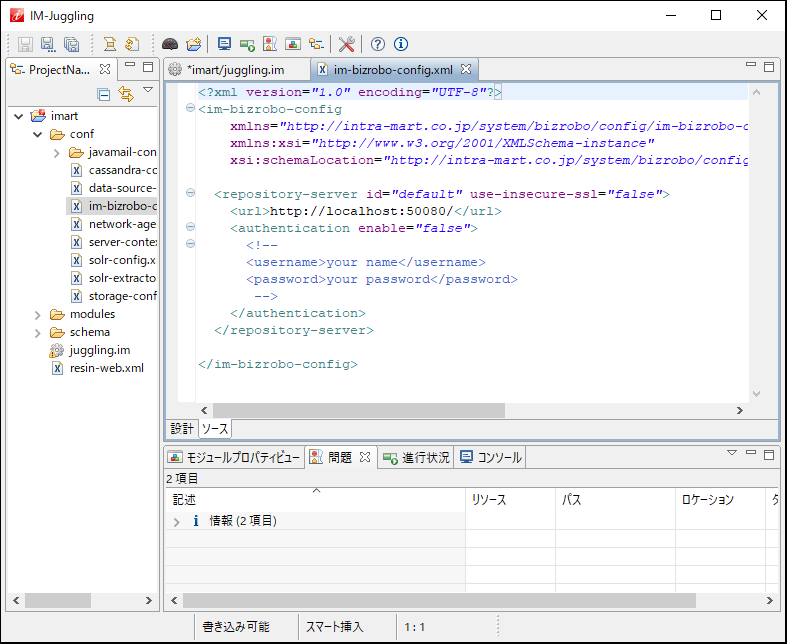Toggle Link with Editor in ProjectNavigator
Screen dimensions: 787x644
125,94
